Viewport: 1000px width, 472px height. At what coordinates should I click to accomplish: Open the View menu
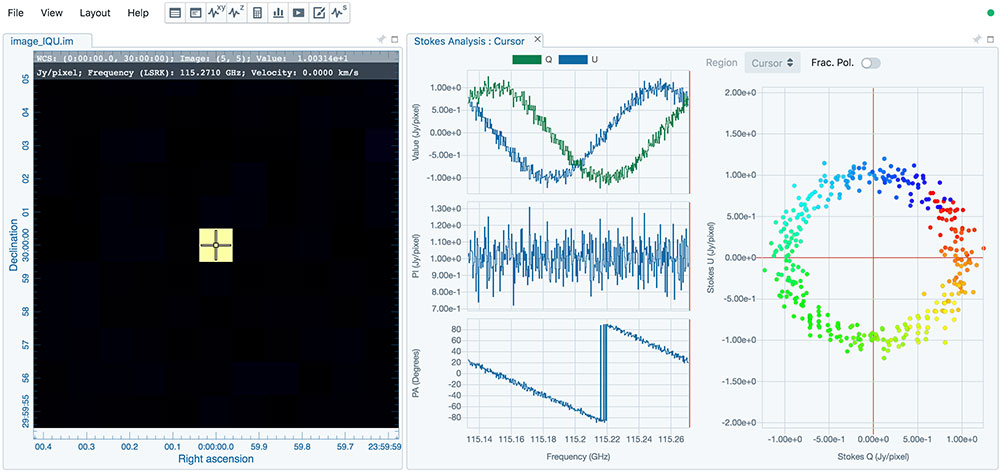pyautogui.click(x=52, y=13)
